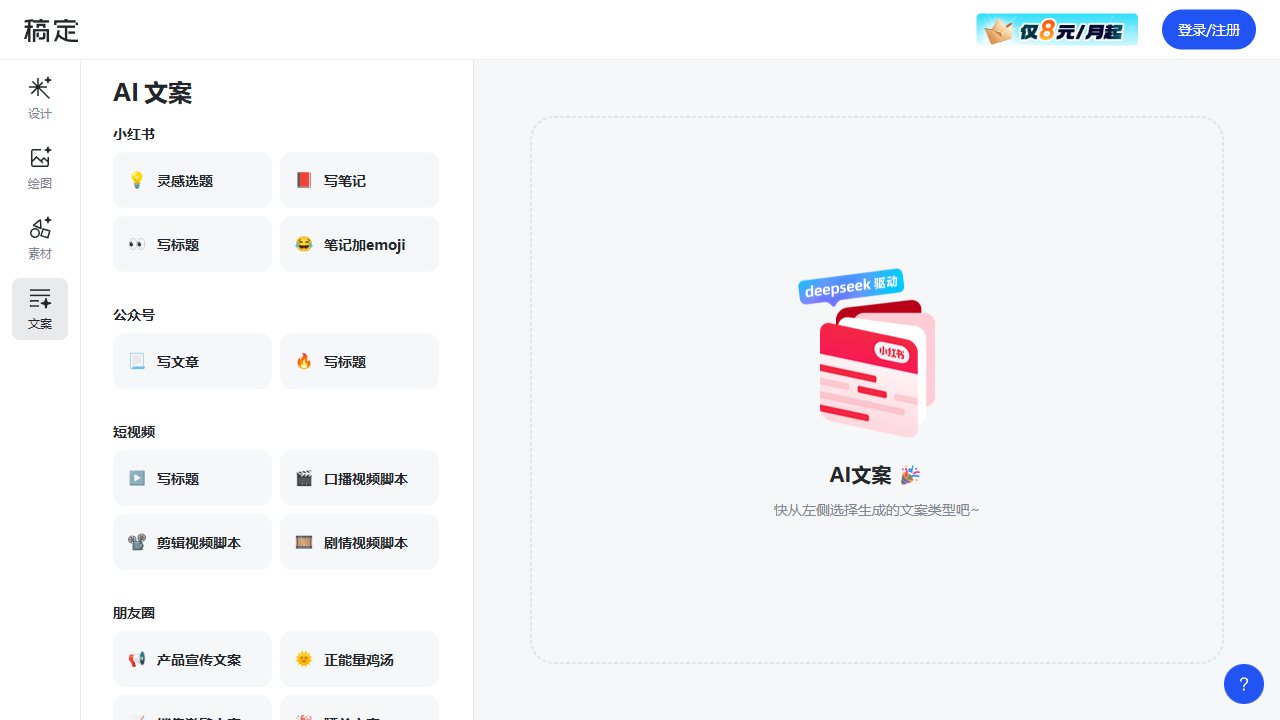Select 灵感选题 under 小红书

click(192, 180)
